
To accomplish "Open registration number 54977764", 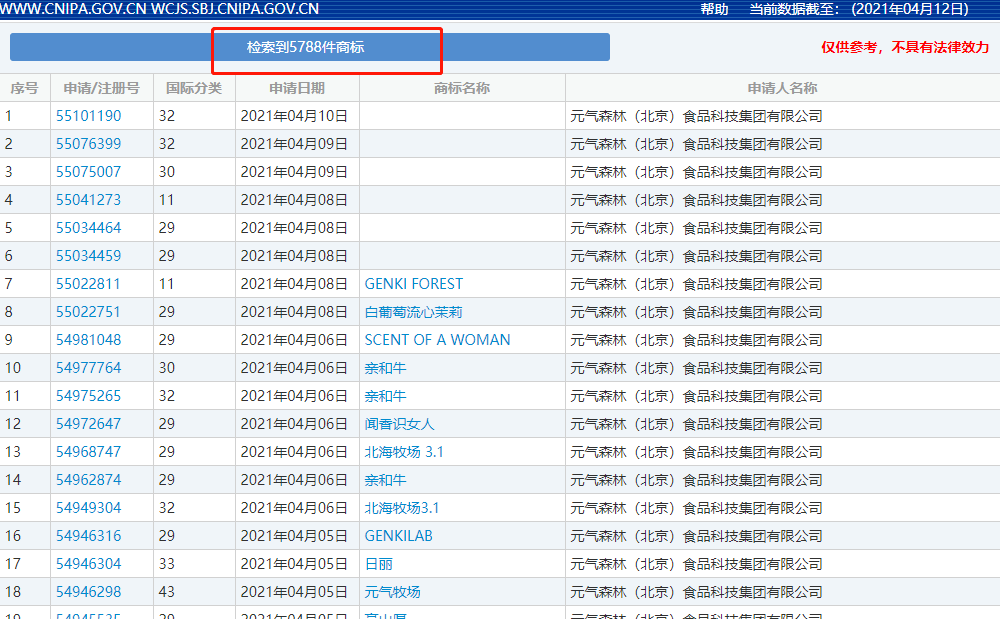I will click(88, 368).
